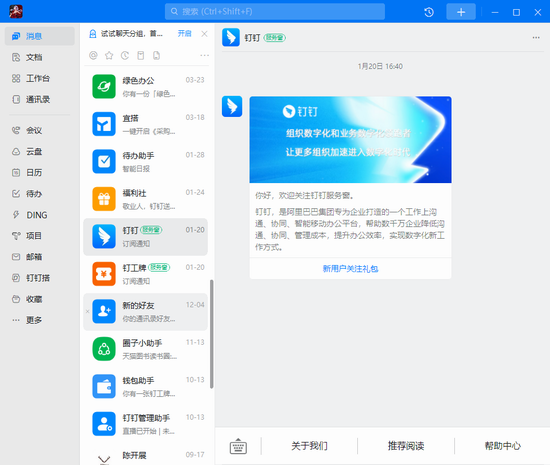This screenshot has width=550, height=465.
Task: Open the 圈子小助手 conversation
Action: coord(146,349)
